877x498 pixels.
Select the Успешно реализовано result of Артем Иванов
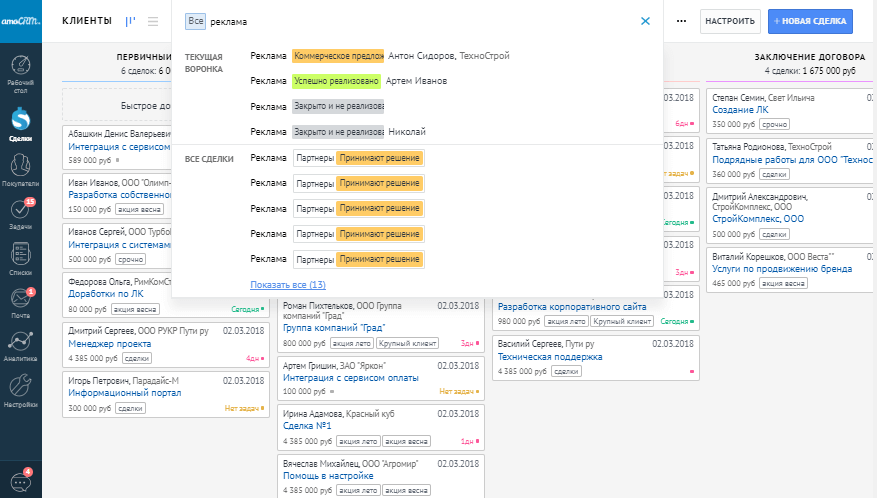(336, 81)
